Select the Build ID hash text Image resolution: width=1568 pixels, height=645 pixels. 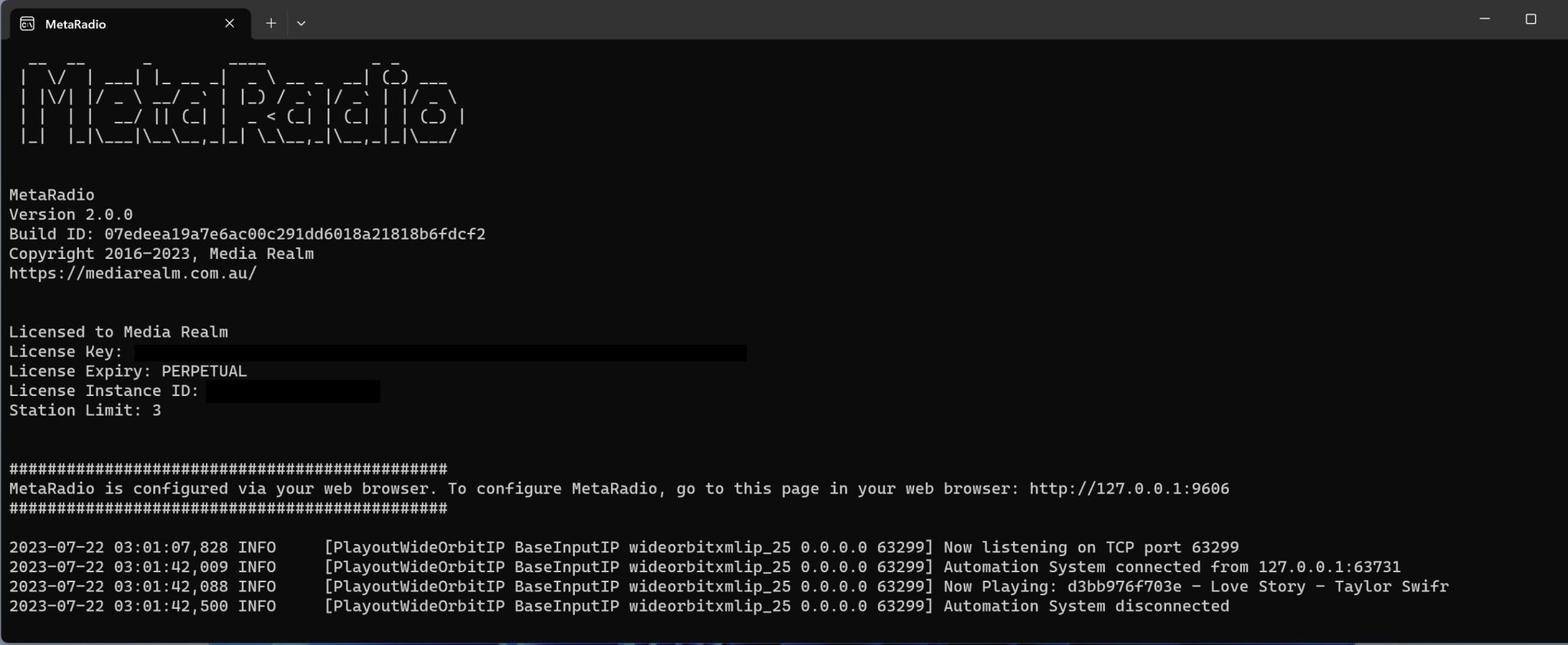coord(295,234)
